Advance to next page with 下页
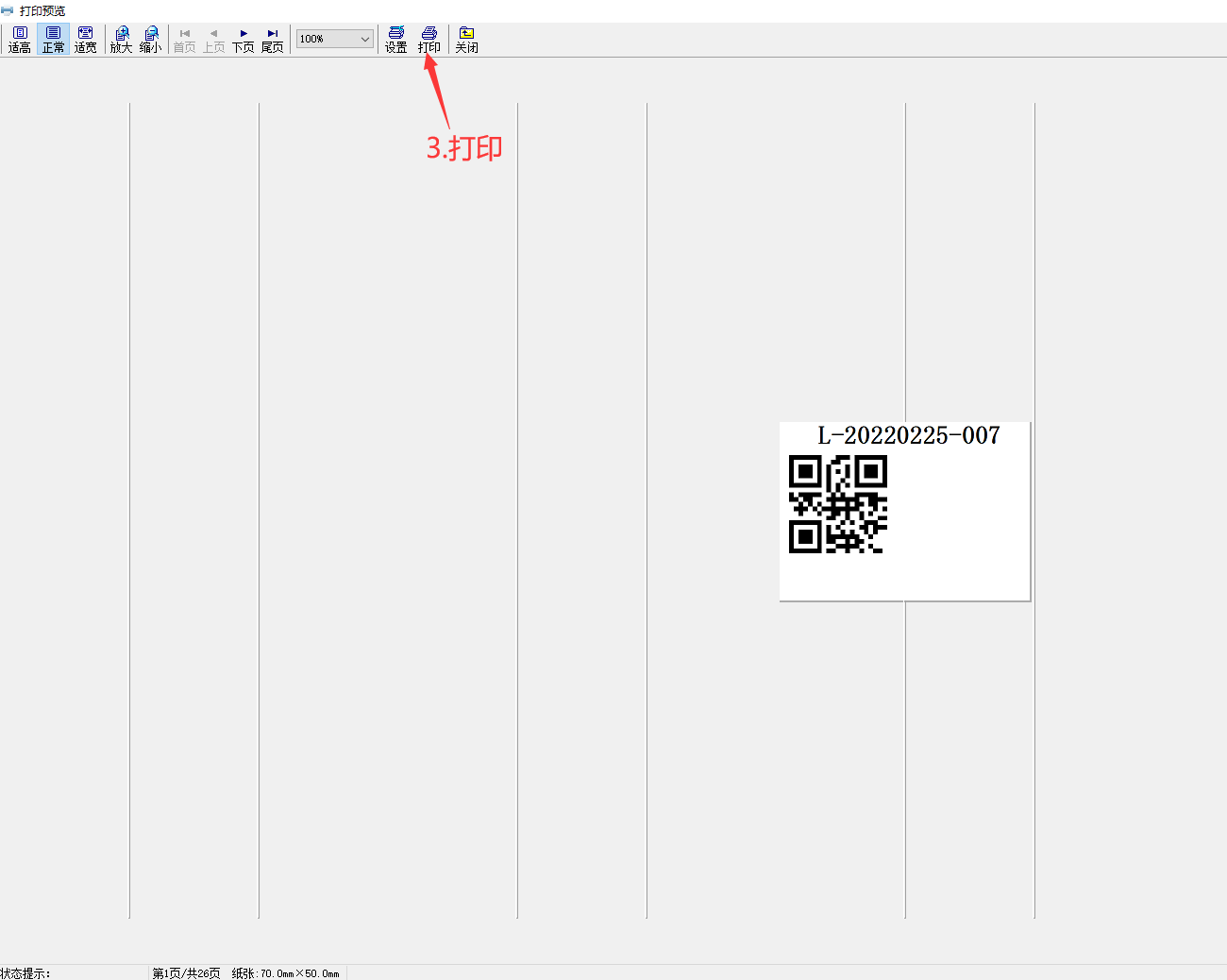This screenshot has width=1227, height=980. pyautogui.click(x=244, y=40)
